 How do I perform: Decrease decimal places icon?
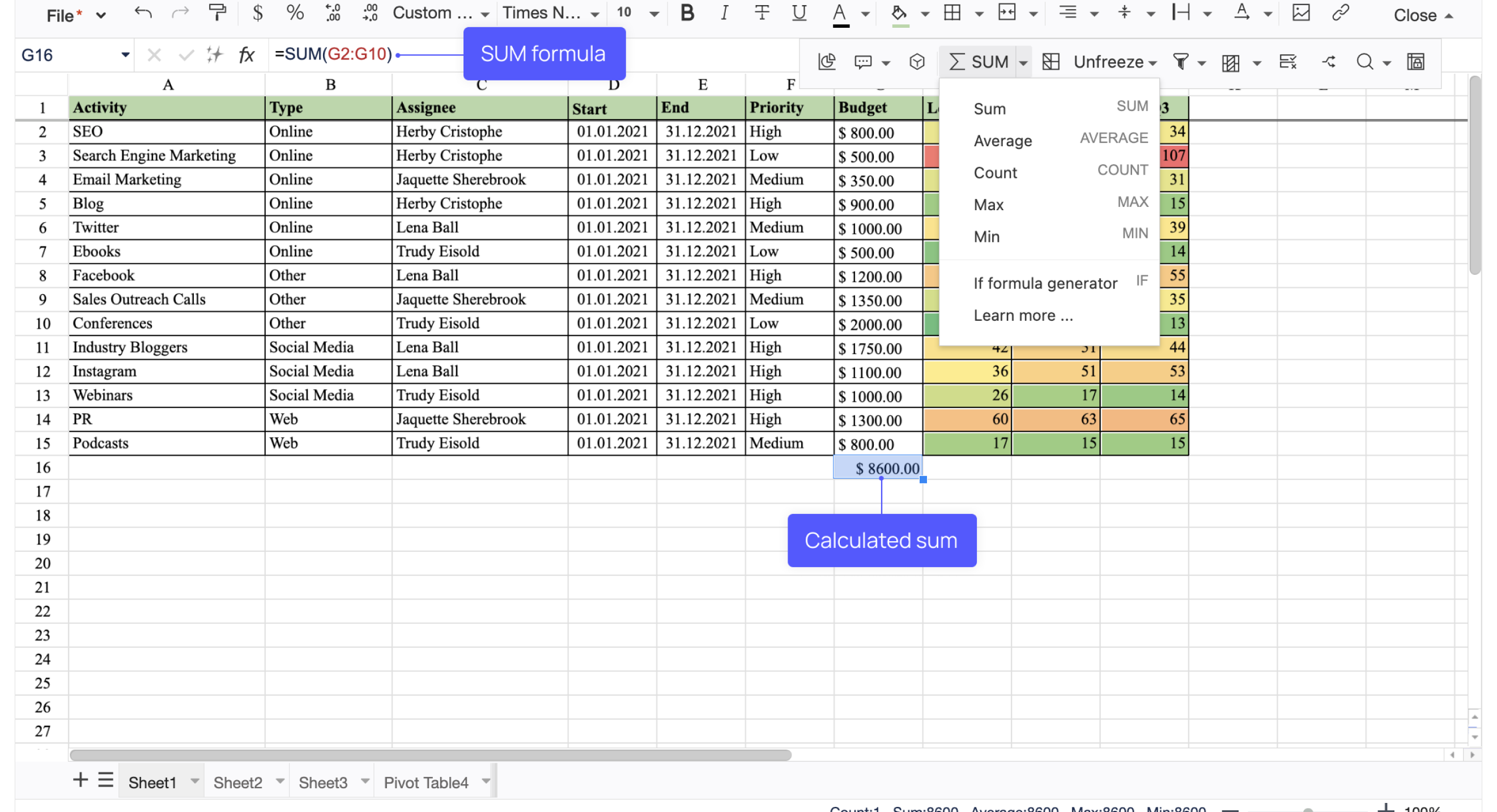tap(333, 13)
